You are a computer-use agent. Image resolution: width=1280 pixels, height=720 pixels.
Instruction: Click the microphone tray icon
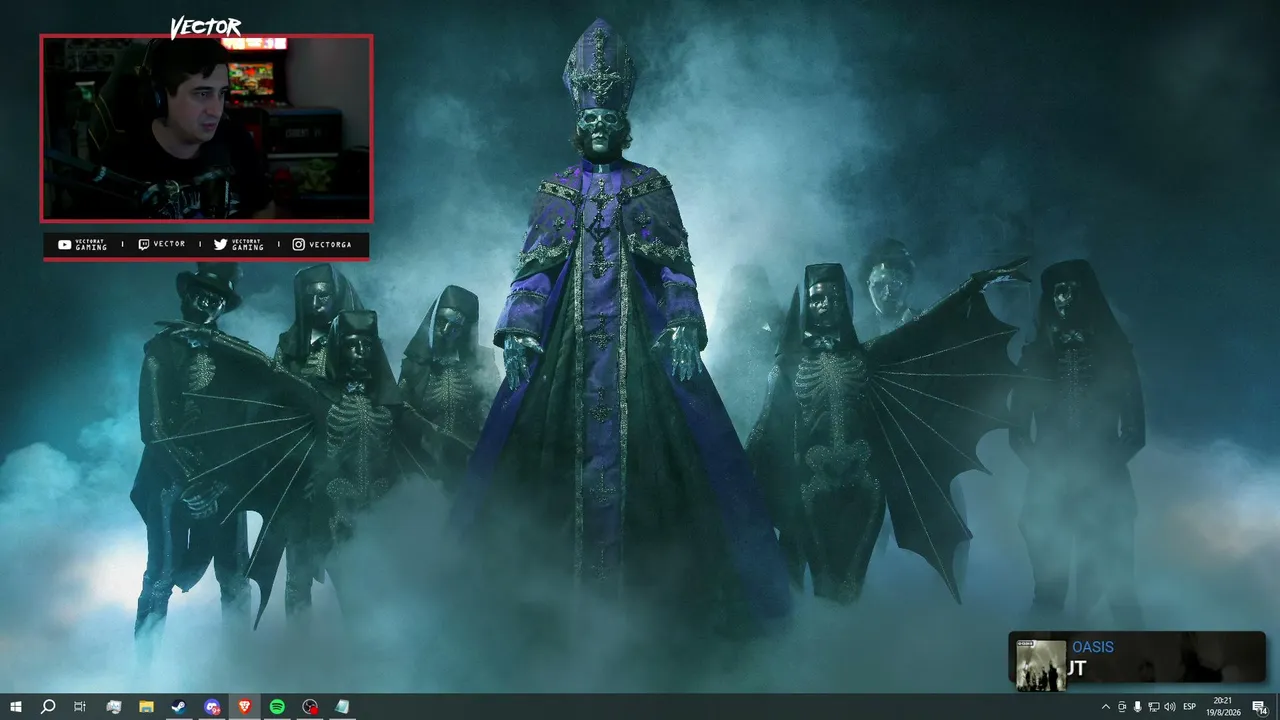pyautogui.click(x=1138, y=707)
